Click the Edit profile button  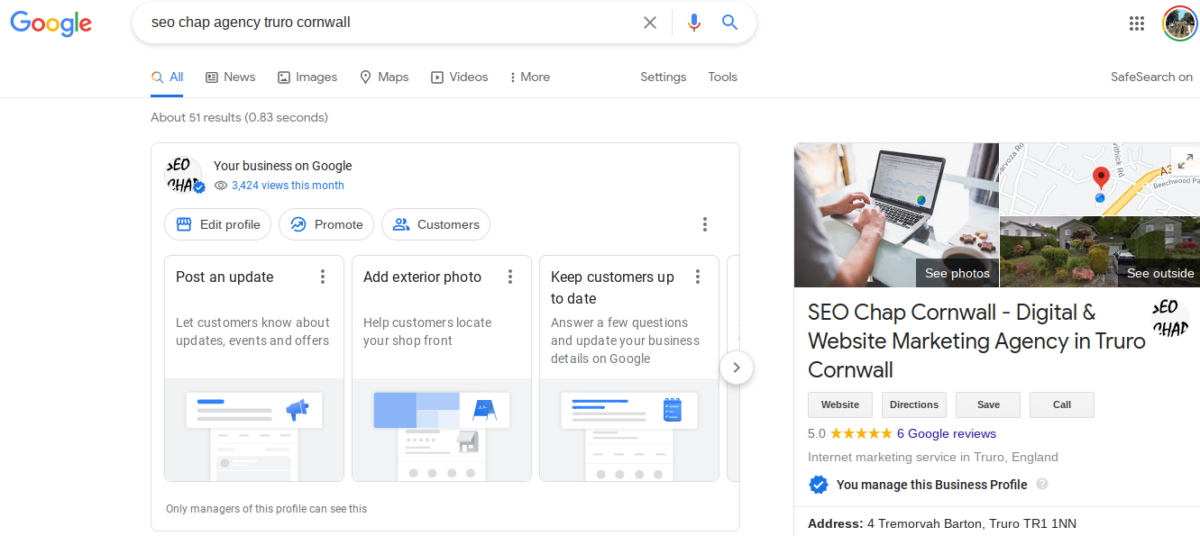218,225
